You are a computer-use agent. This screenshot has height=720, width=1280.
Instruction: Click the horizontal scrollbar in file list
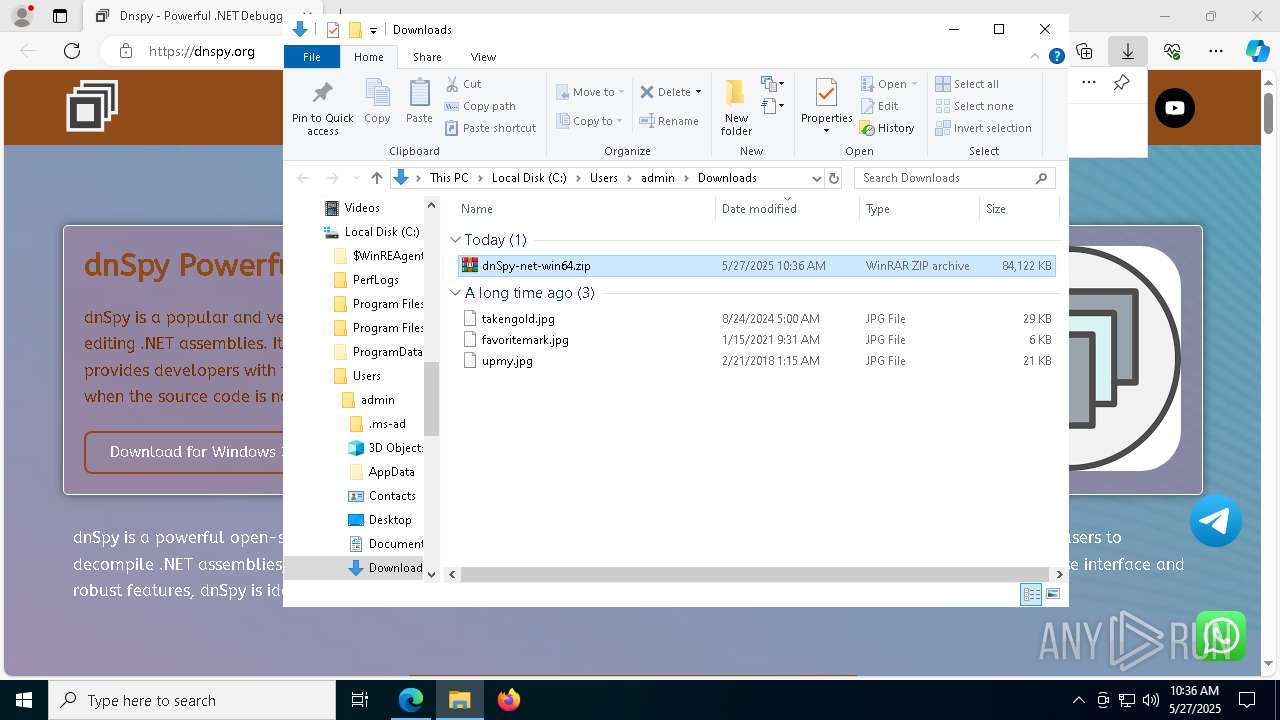755,574
